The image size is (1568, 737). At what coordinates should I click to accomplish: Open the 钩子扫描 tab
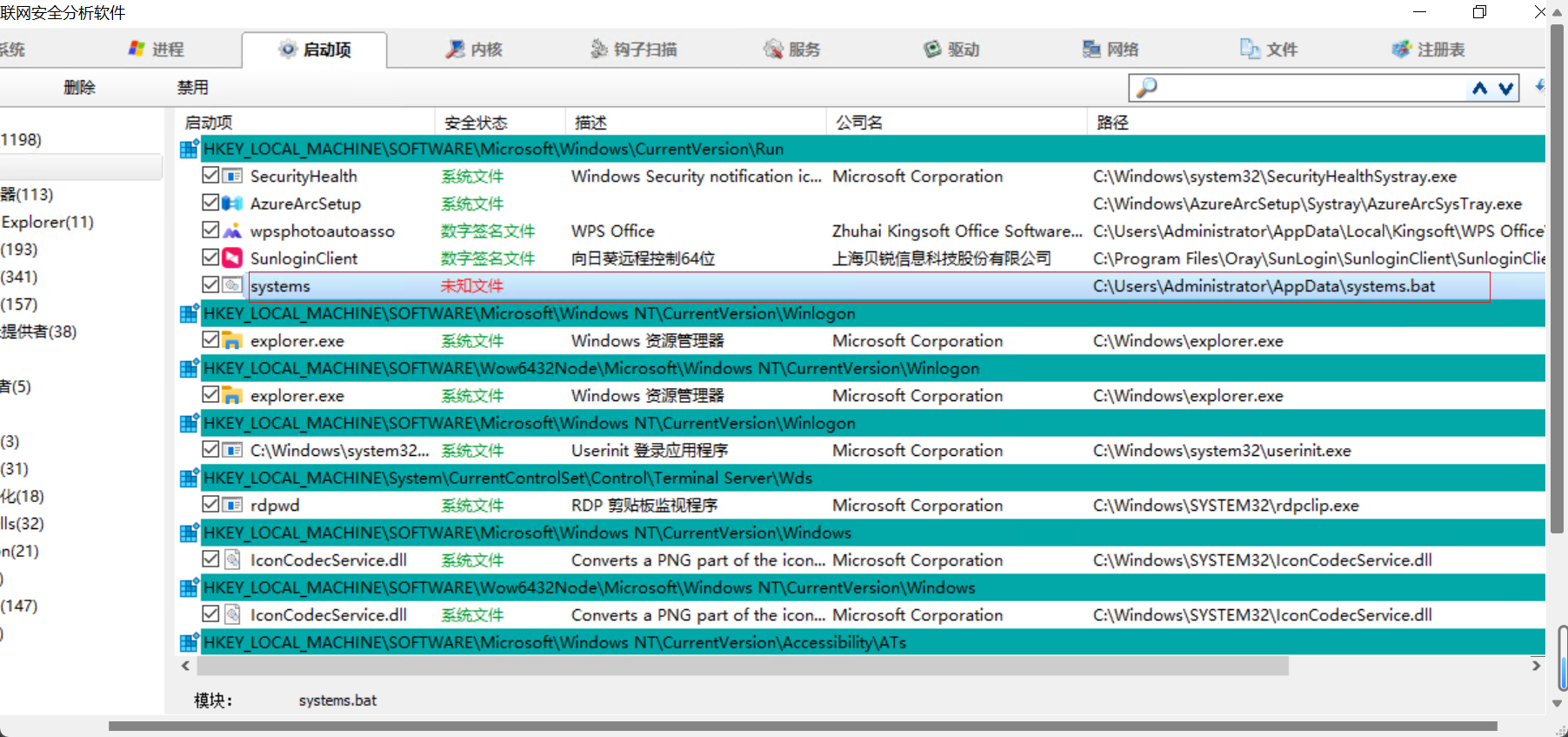pyautogui.click(x=633, y=50)
